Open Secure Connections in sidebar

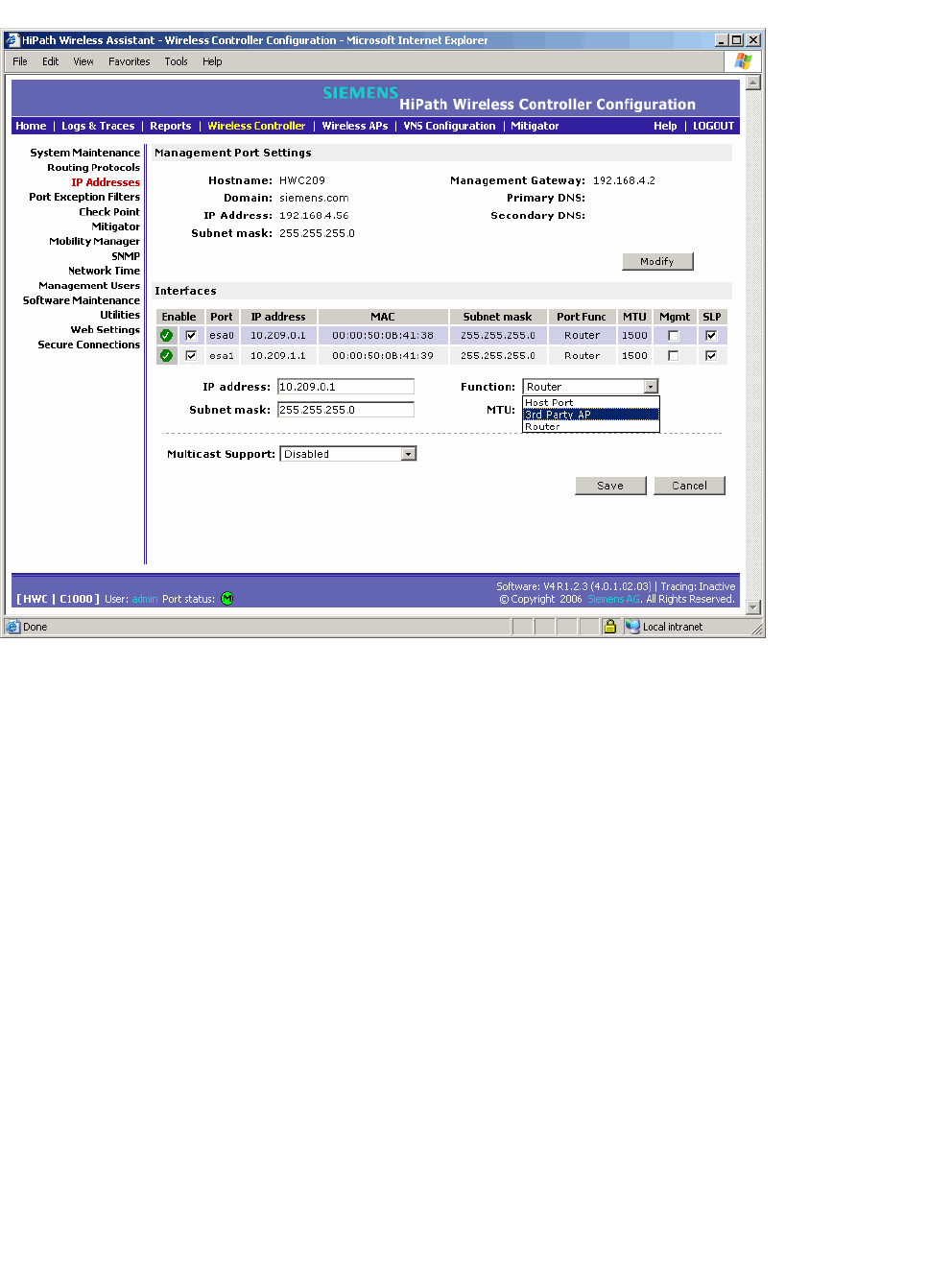[x=88, y=345]
